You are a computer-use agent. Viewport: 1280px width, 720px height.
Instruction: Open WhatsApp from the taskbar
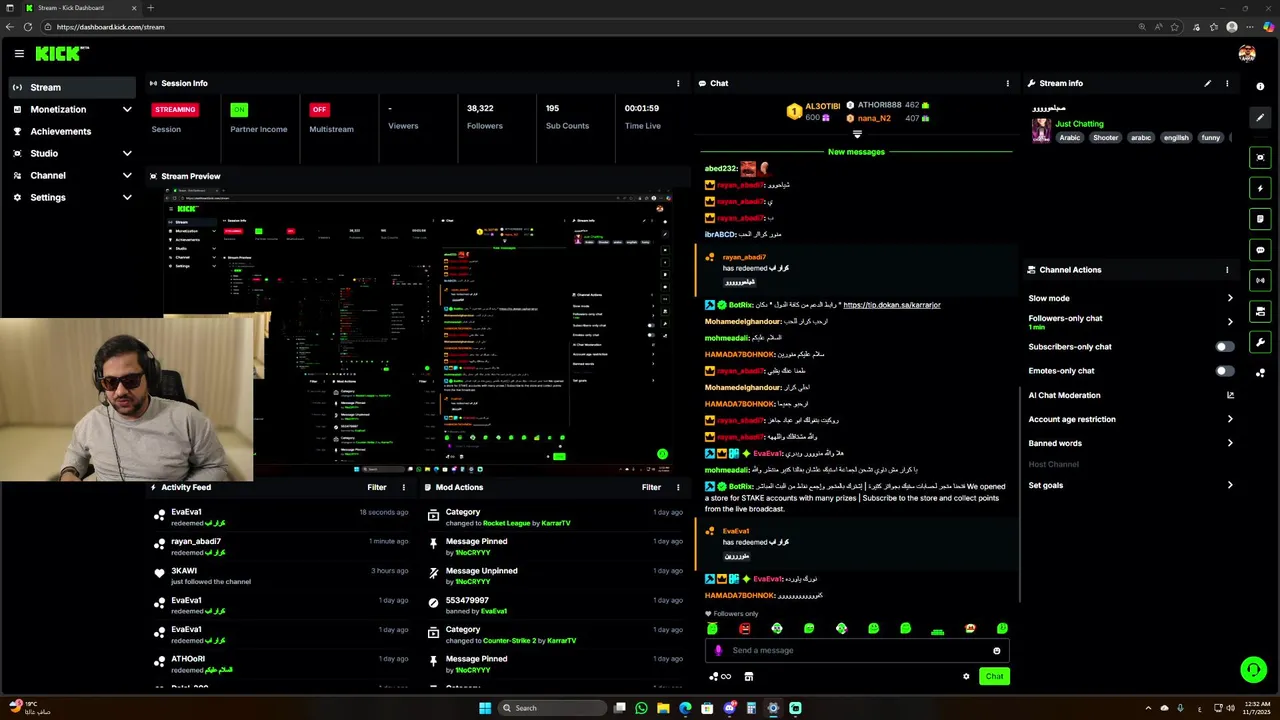tap(641, 708)
